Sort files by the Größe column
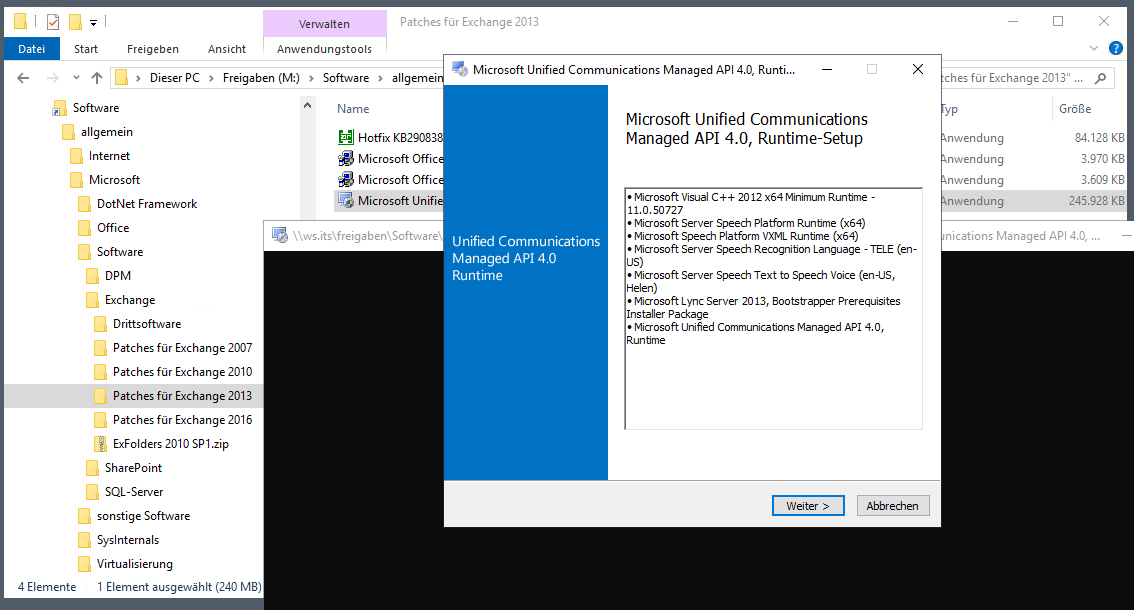 (x=1075, y=109)
